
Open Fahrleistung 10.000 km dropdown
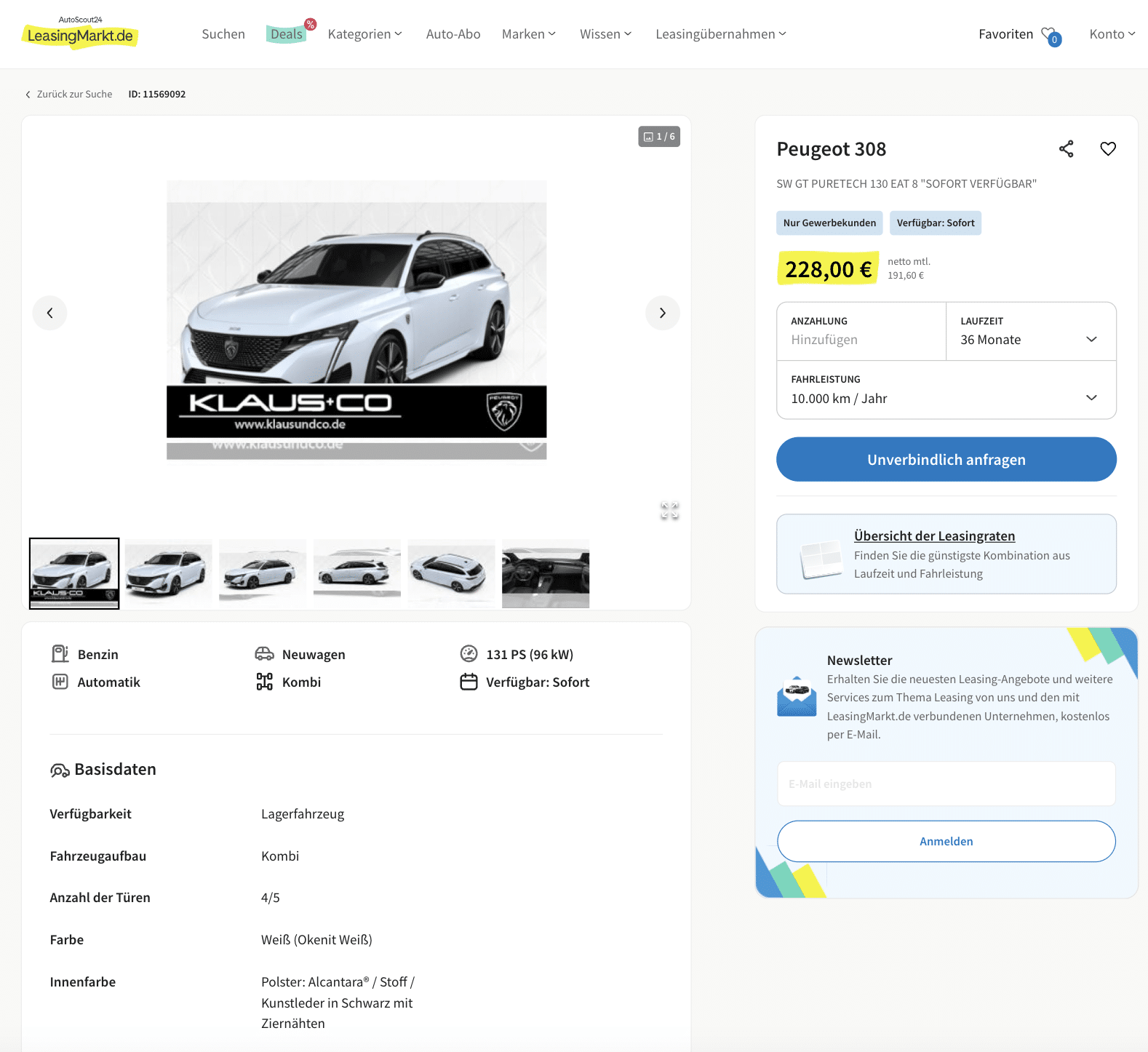click(946, 390)
